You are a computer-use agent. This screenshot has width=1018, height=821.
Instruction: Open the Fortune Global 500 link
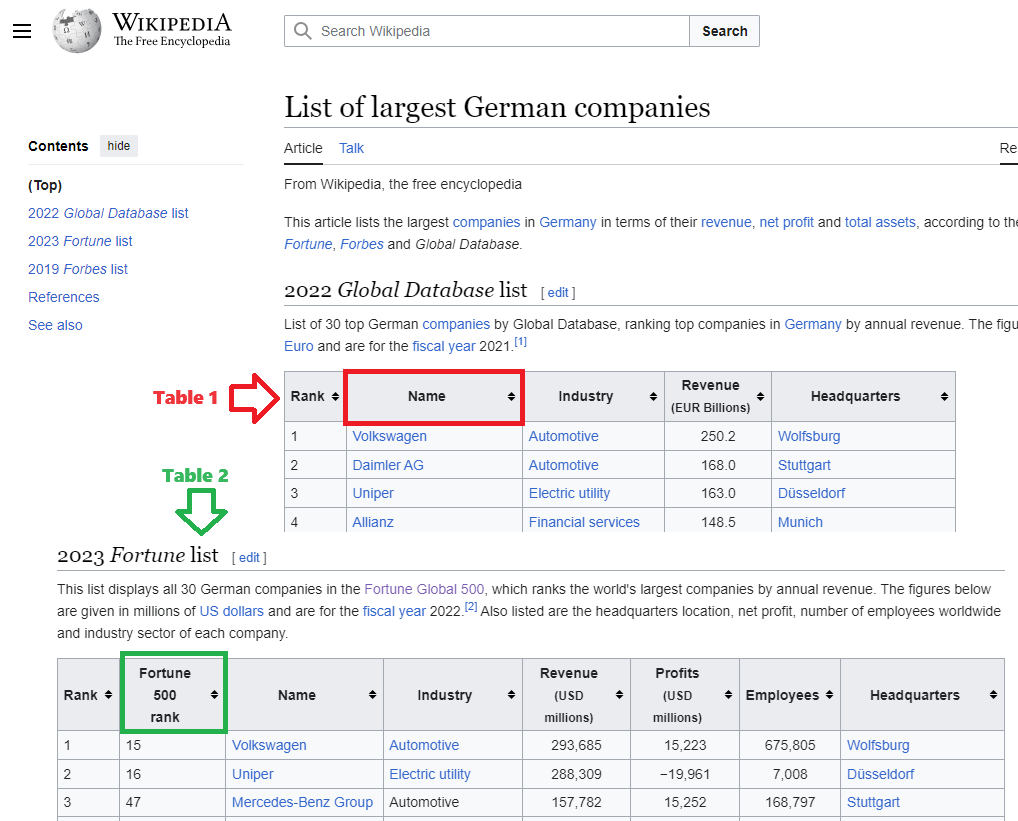(424, 589)
